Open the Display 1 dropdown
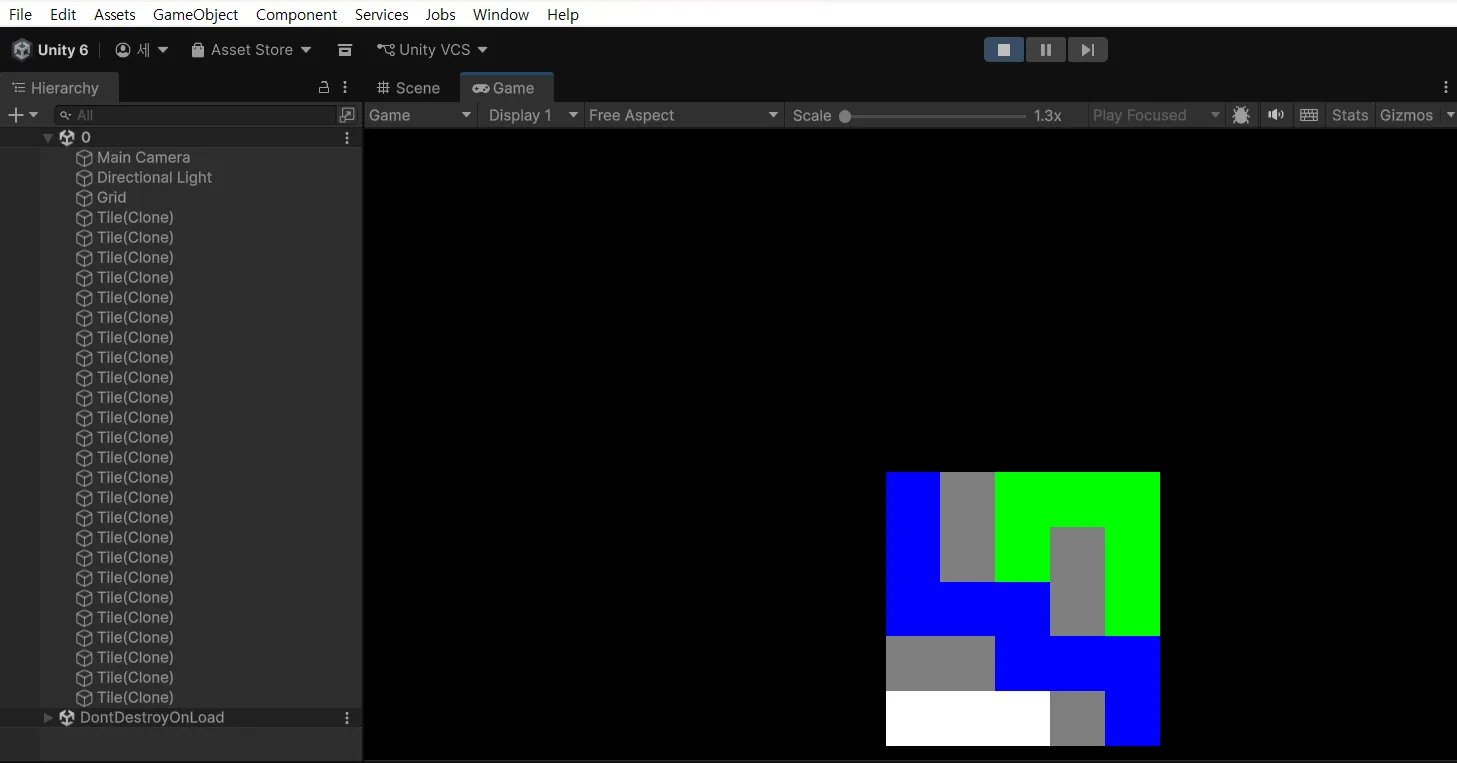Viewport: 1457px width, 763px height. pyautogui.click(x=532, y=115)
